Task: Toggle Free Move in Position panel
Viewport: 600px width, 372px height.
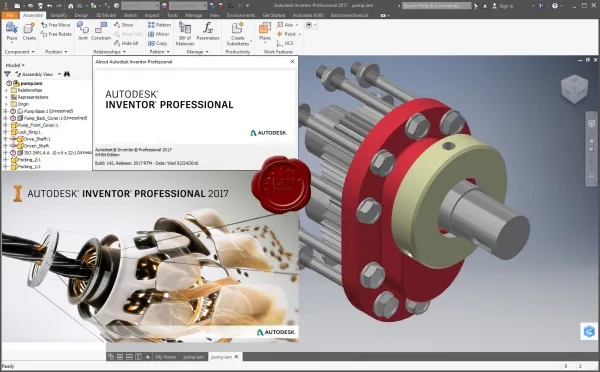Action: [56, 25]
